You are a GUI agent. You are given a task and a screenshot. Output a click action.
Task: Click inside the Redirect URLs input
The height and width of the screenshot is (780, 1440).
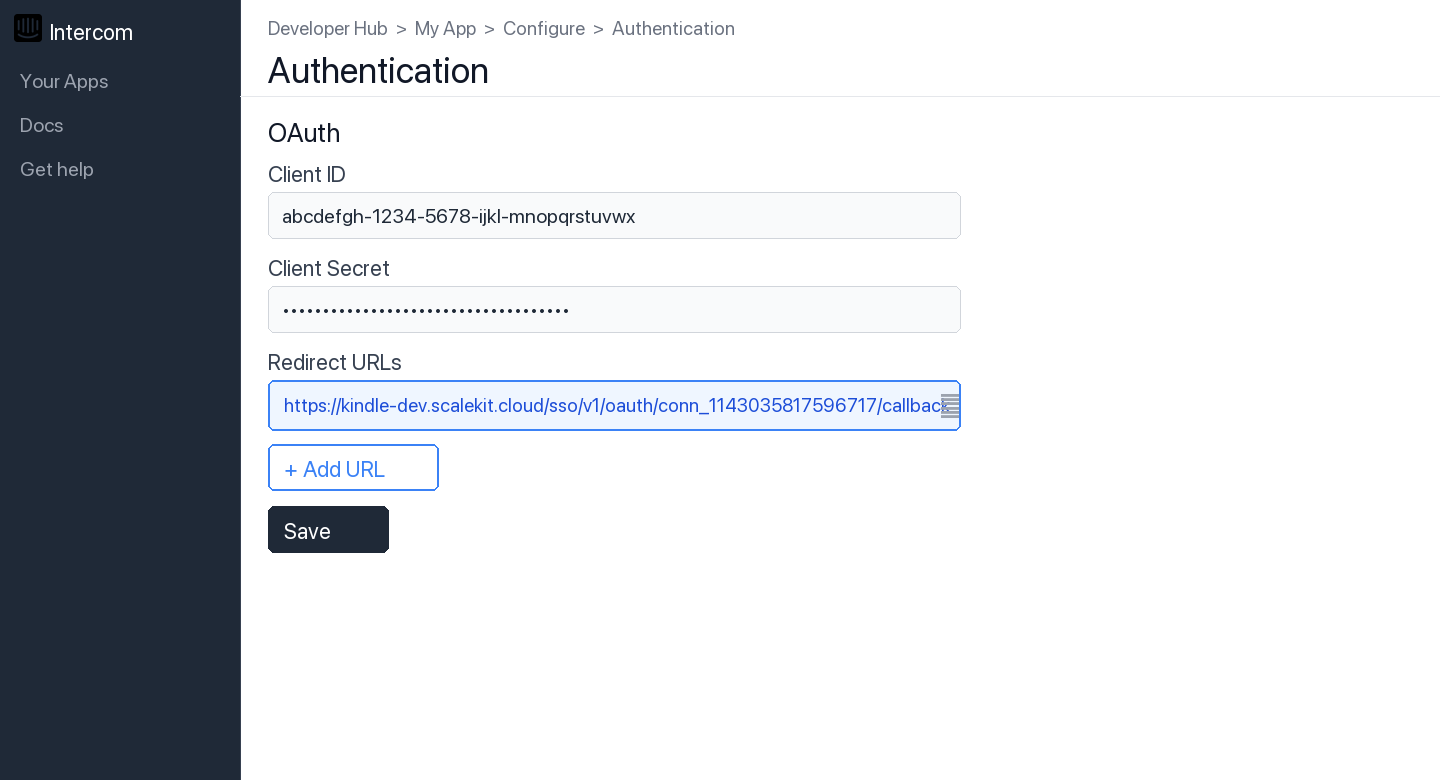click(x=600, y=405)
